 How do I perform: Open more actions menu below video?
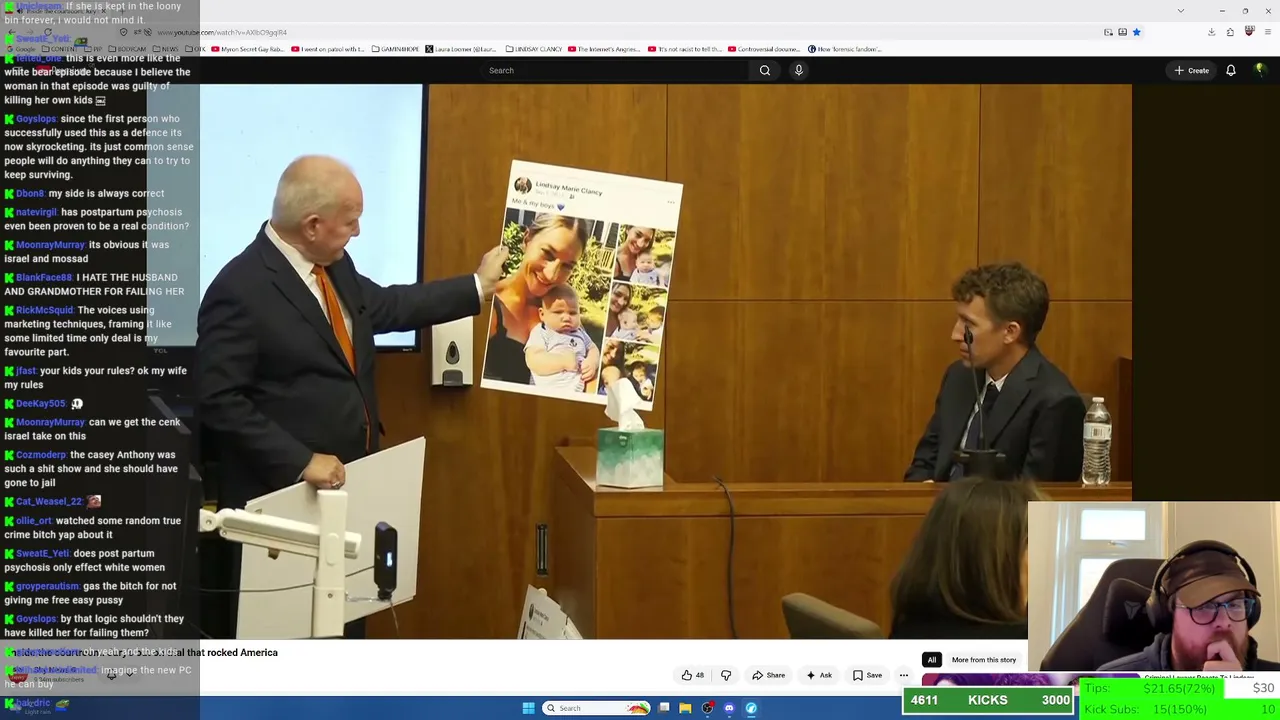pos(904,675)
